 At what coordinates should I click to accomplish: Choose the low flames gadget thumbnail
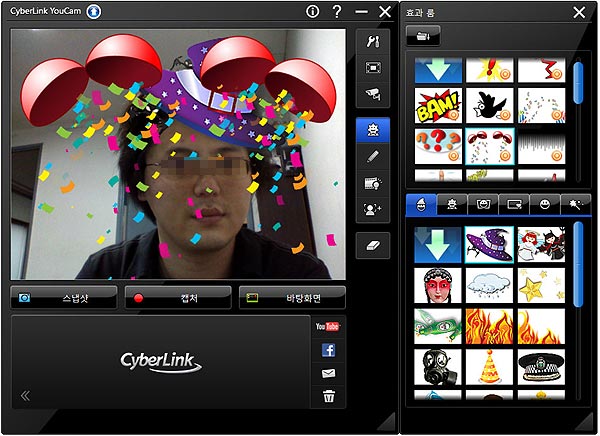tap(541, 327)
